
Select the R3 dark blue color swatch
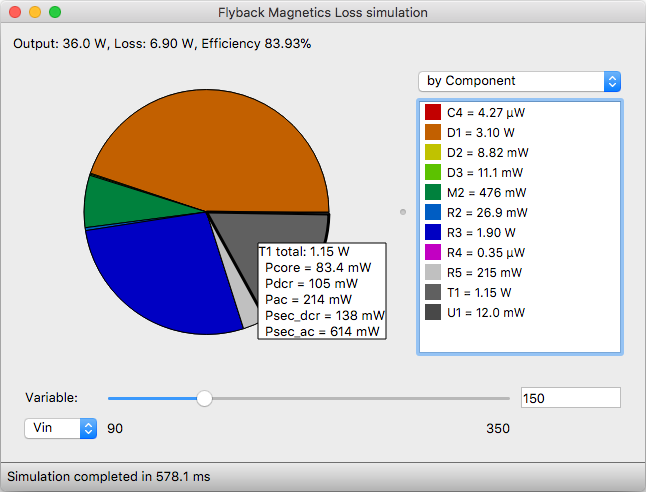(x=433, y=232)
